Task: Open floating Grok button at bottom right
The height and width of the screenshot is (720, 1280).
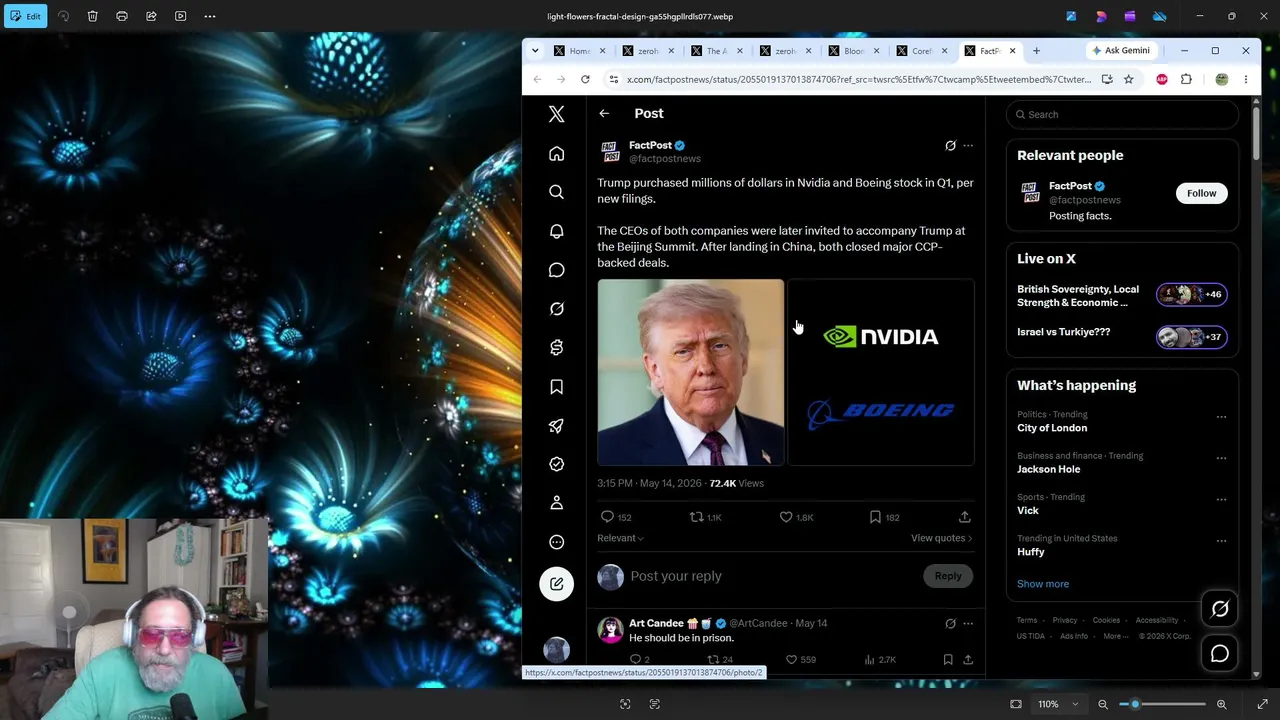Action: click(1220, 609)
